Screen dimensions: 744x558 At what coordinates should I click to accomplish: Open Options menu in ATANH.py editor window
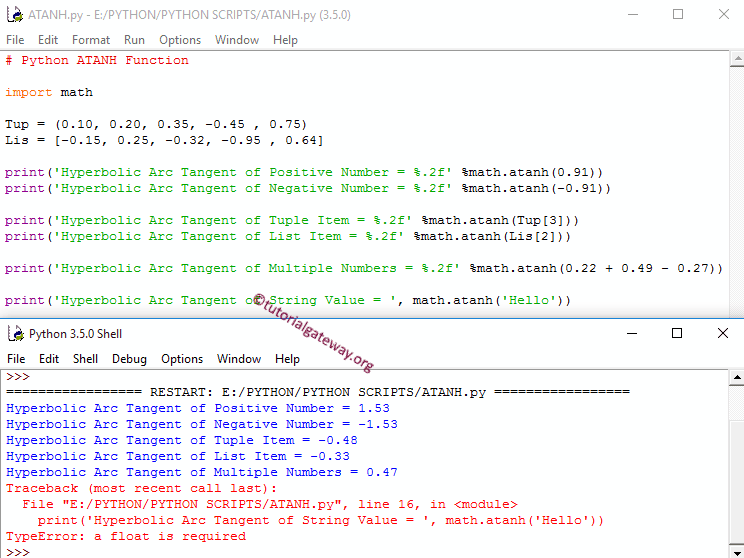[180, 40]
